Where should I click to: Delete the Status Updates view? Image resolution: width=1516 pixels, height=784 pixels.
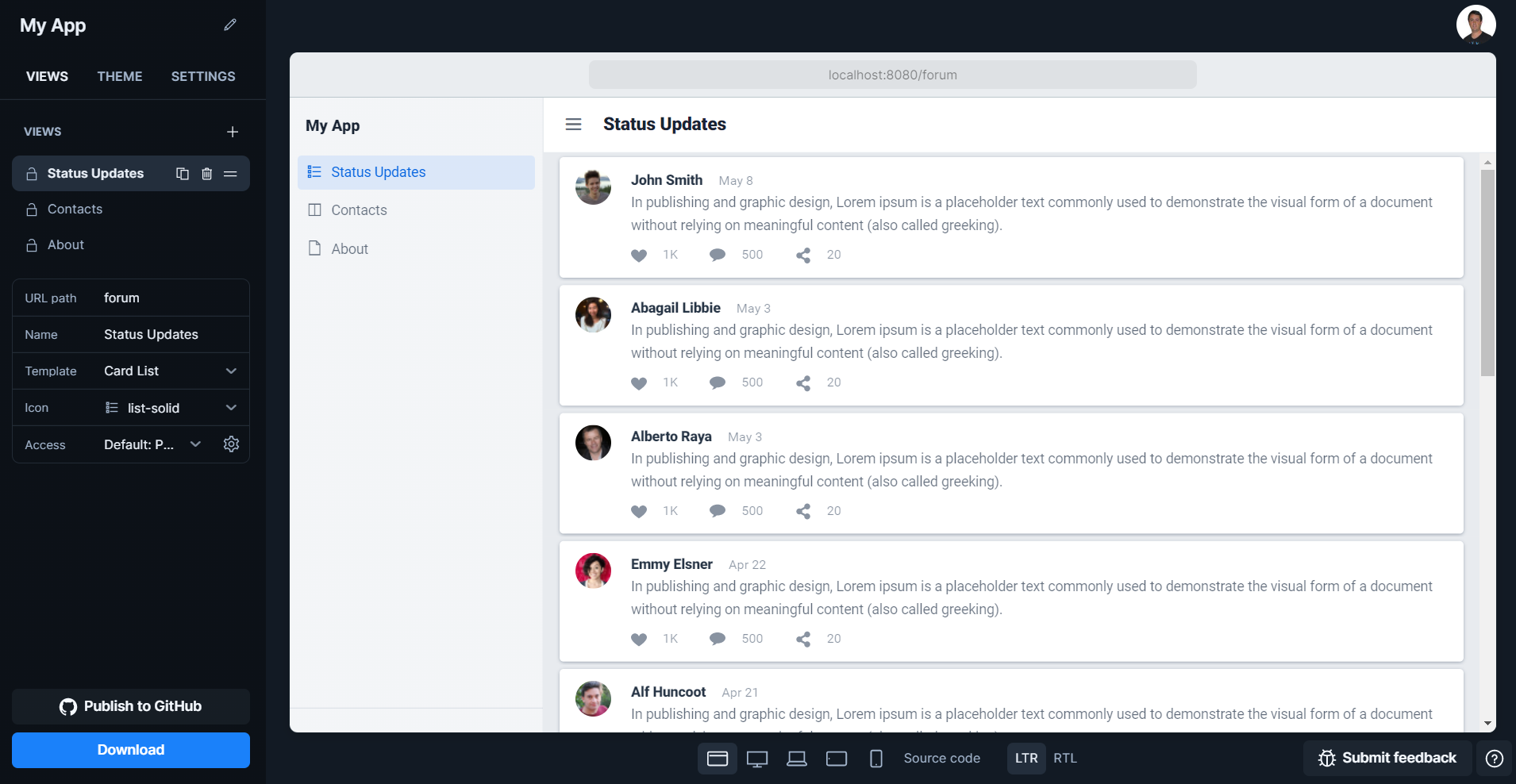tap(206, 173)
